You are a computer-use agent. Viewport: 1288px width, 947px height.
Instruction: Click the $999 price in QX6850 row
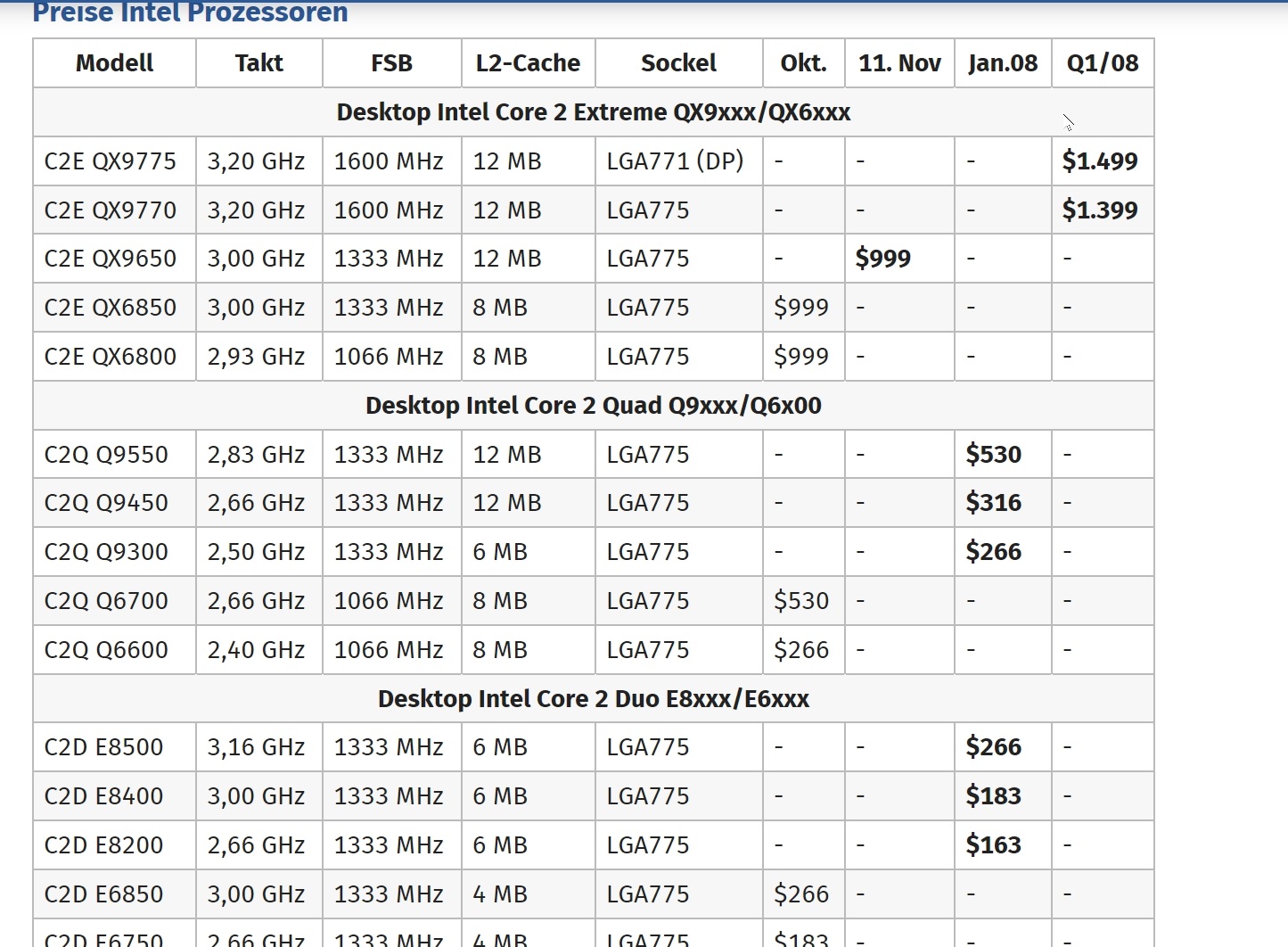[801, 308]
